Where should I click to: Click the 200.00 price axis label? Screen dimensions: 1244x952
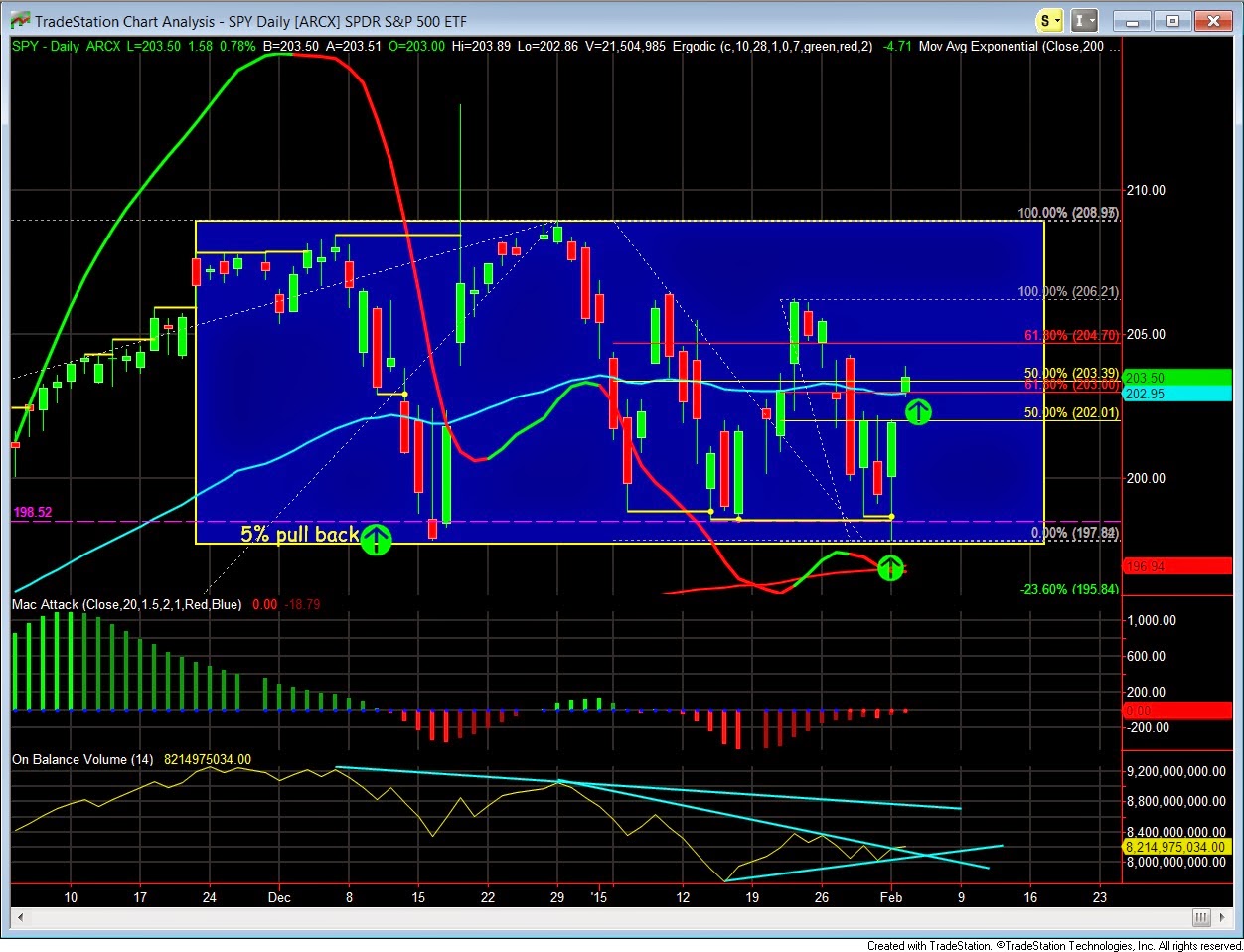(1146, 478)
